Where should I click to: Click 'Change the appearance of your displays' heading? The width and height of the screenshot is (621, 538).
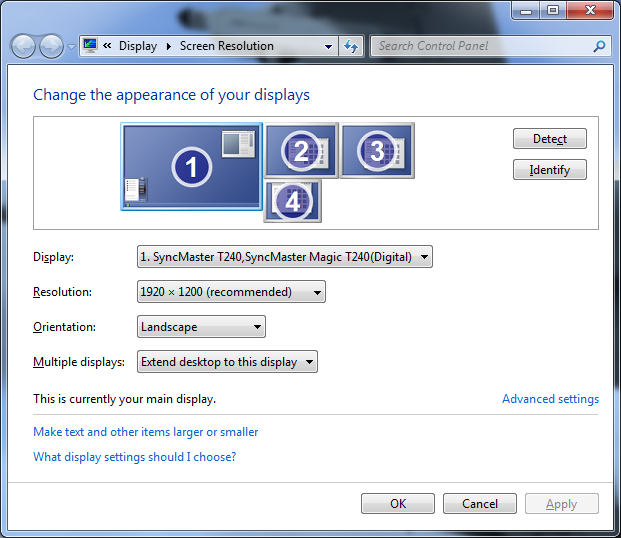(171, 95)
